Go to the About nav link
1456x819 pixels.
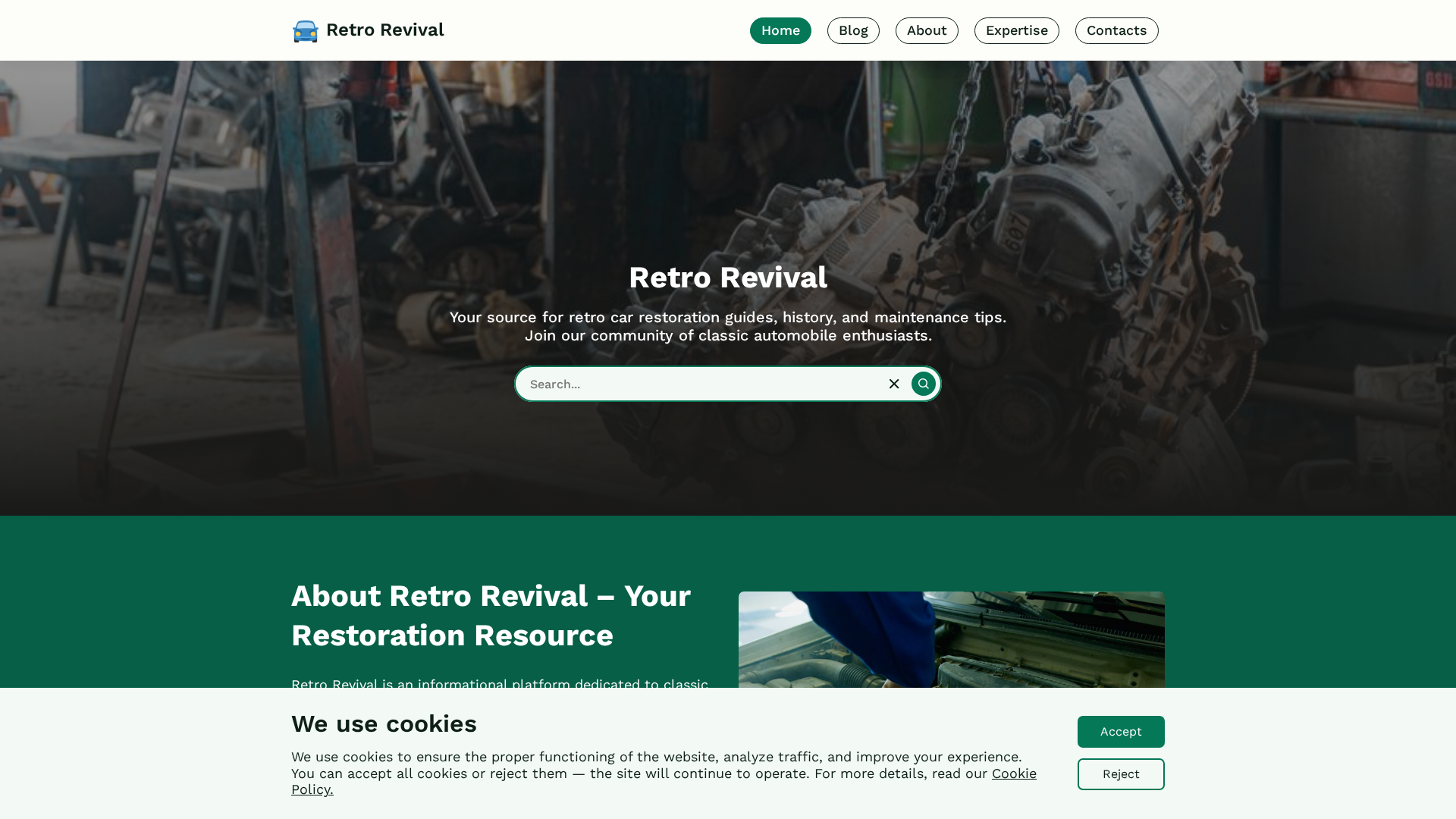927,31
